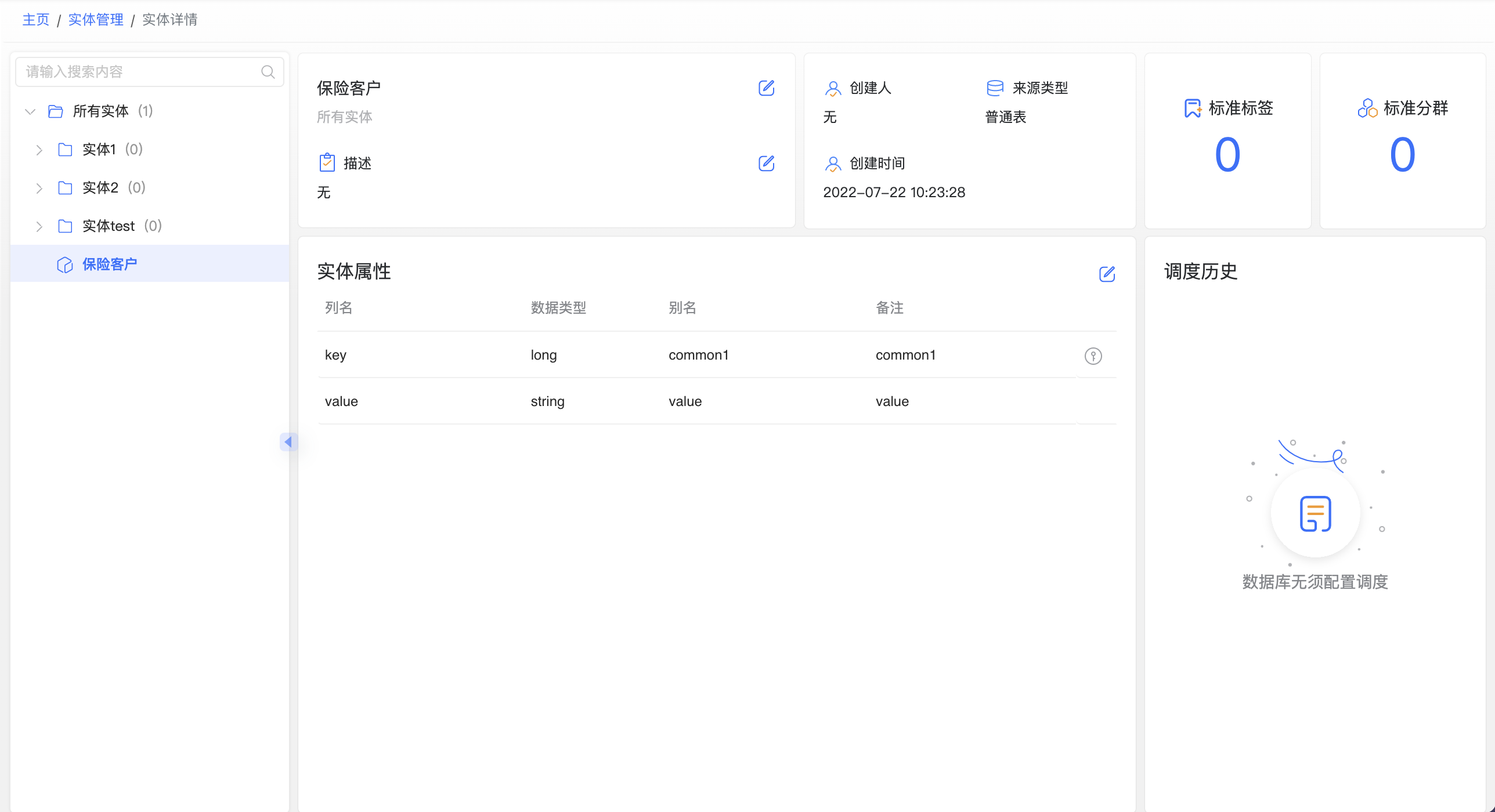Click the search magnifier icon
1495x812 pixels.
pos(268,72)
